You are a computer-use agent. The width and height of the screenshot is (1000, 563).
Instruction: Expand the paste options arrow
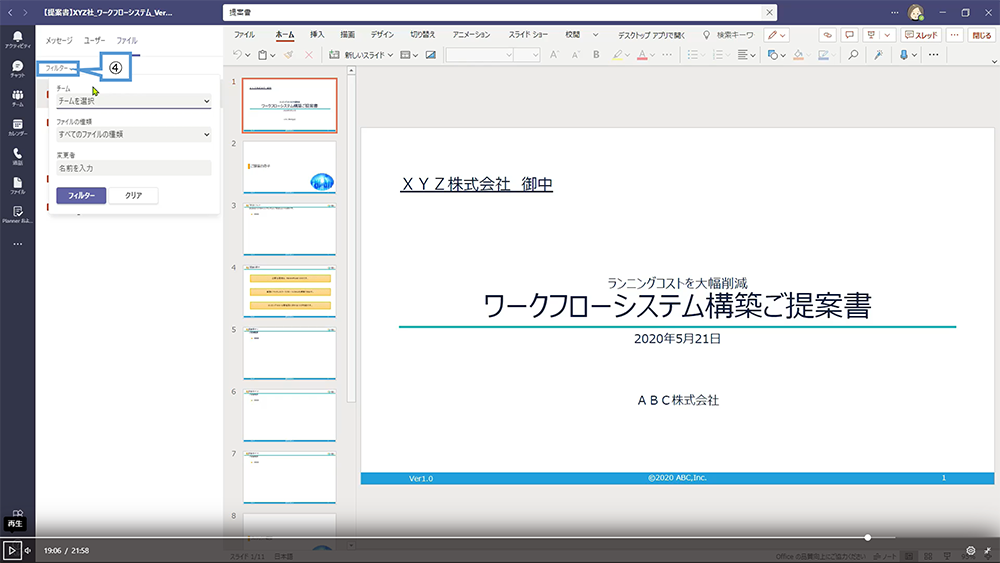272,55
